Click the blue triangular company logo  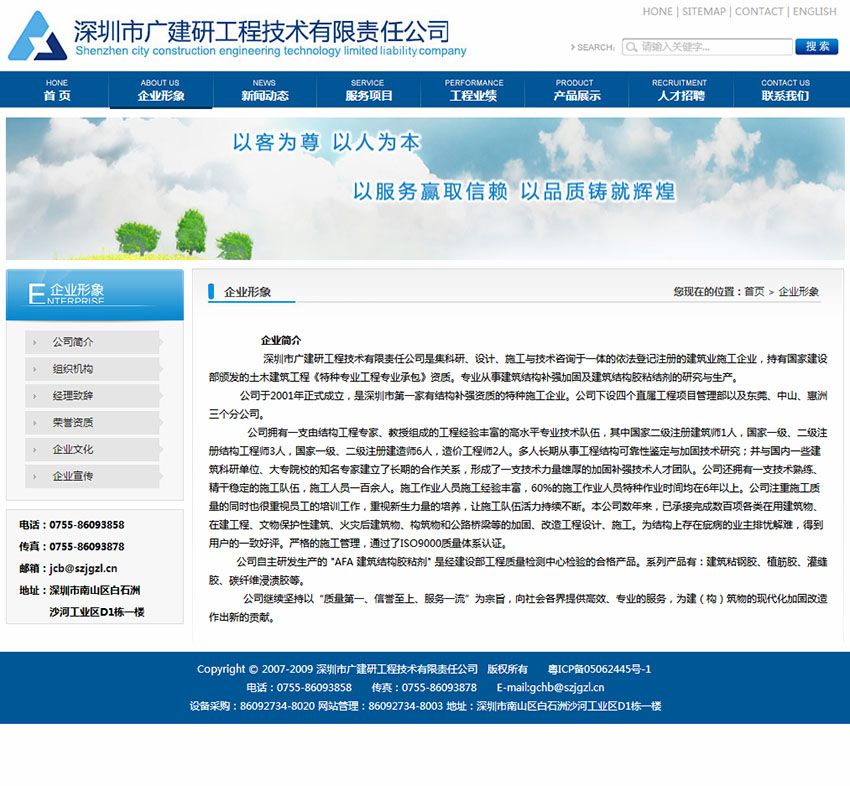pos(37,37)
